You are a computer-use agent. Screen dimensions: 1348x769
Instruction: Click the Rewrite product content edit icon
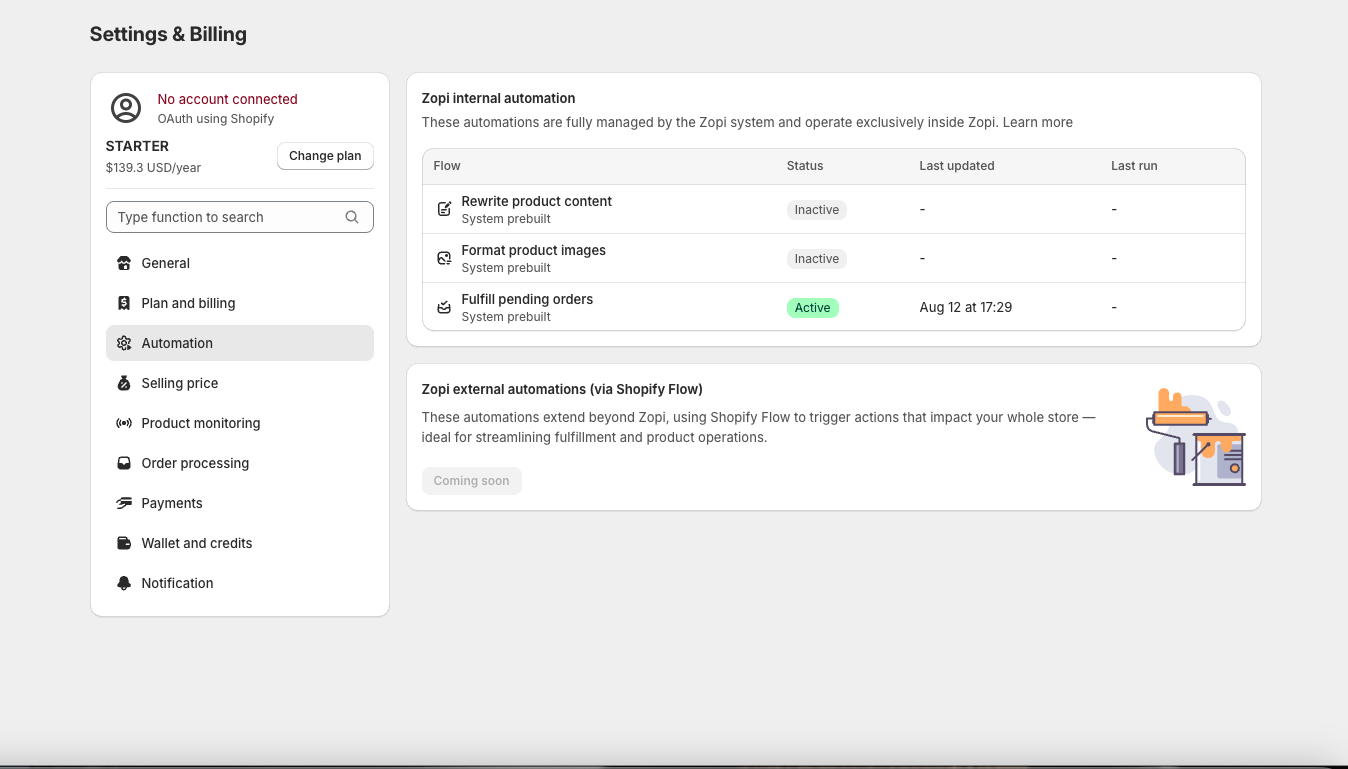coord(445,209)
